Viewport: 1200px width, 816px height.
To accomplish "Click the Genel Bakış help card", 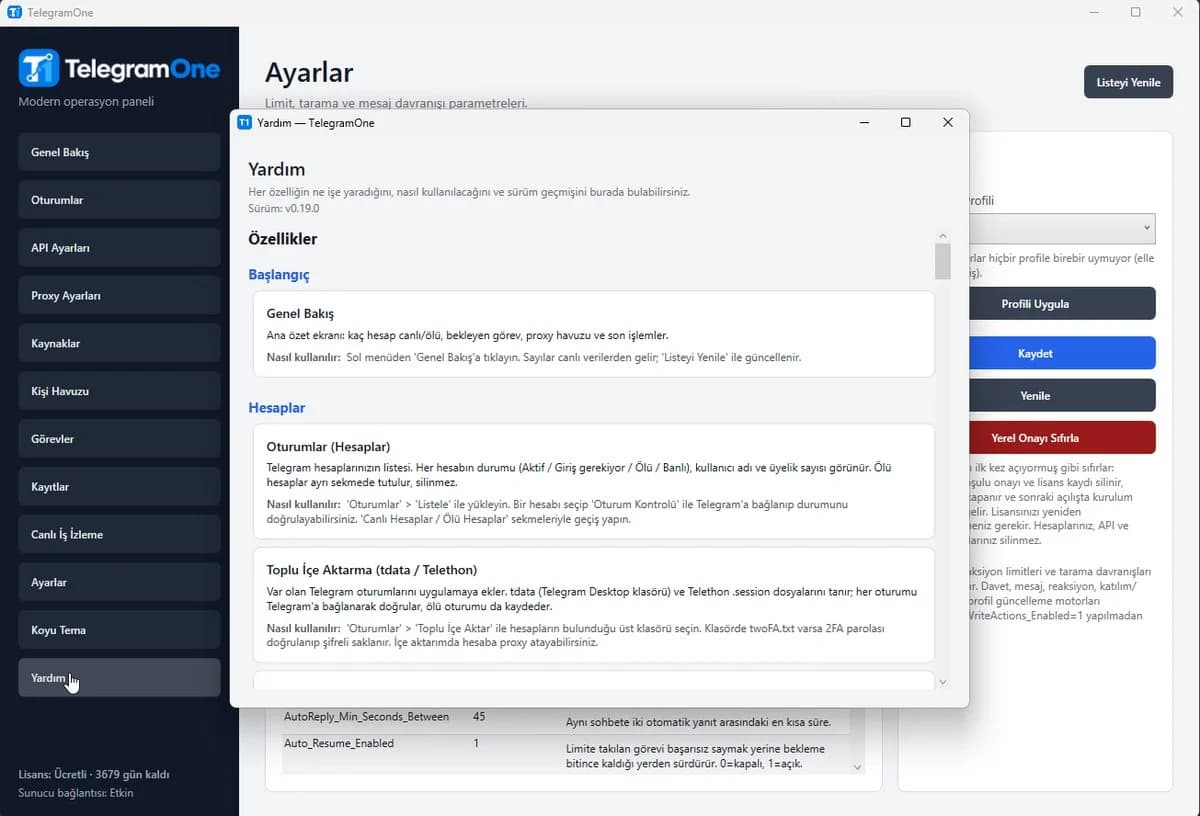I will [593, 334].
